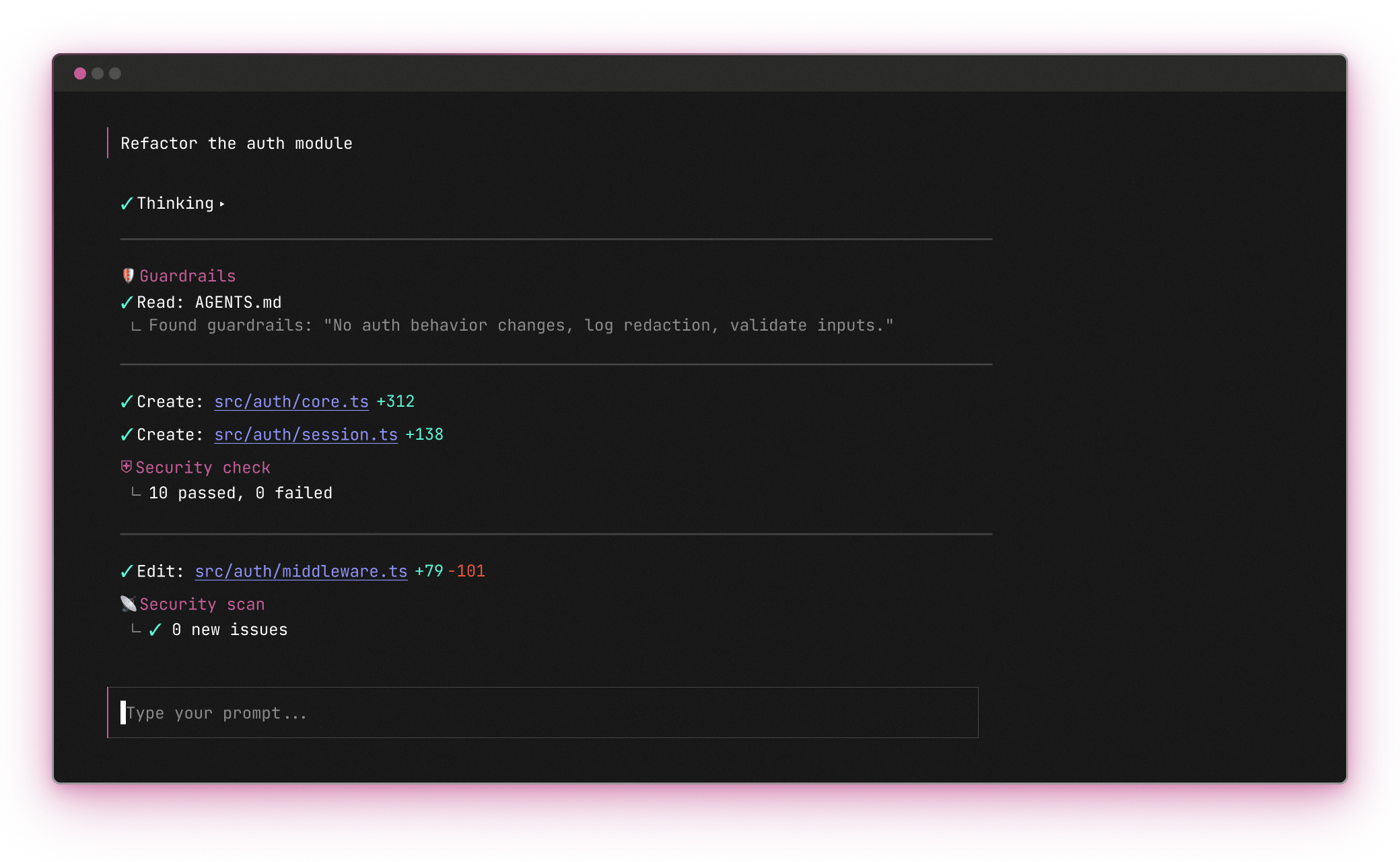Click the checkmark beside the core.ts Create line
The width and height of the screenshot is (1400, 862).
coord(127,401)
